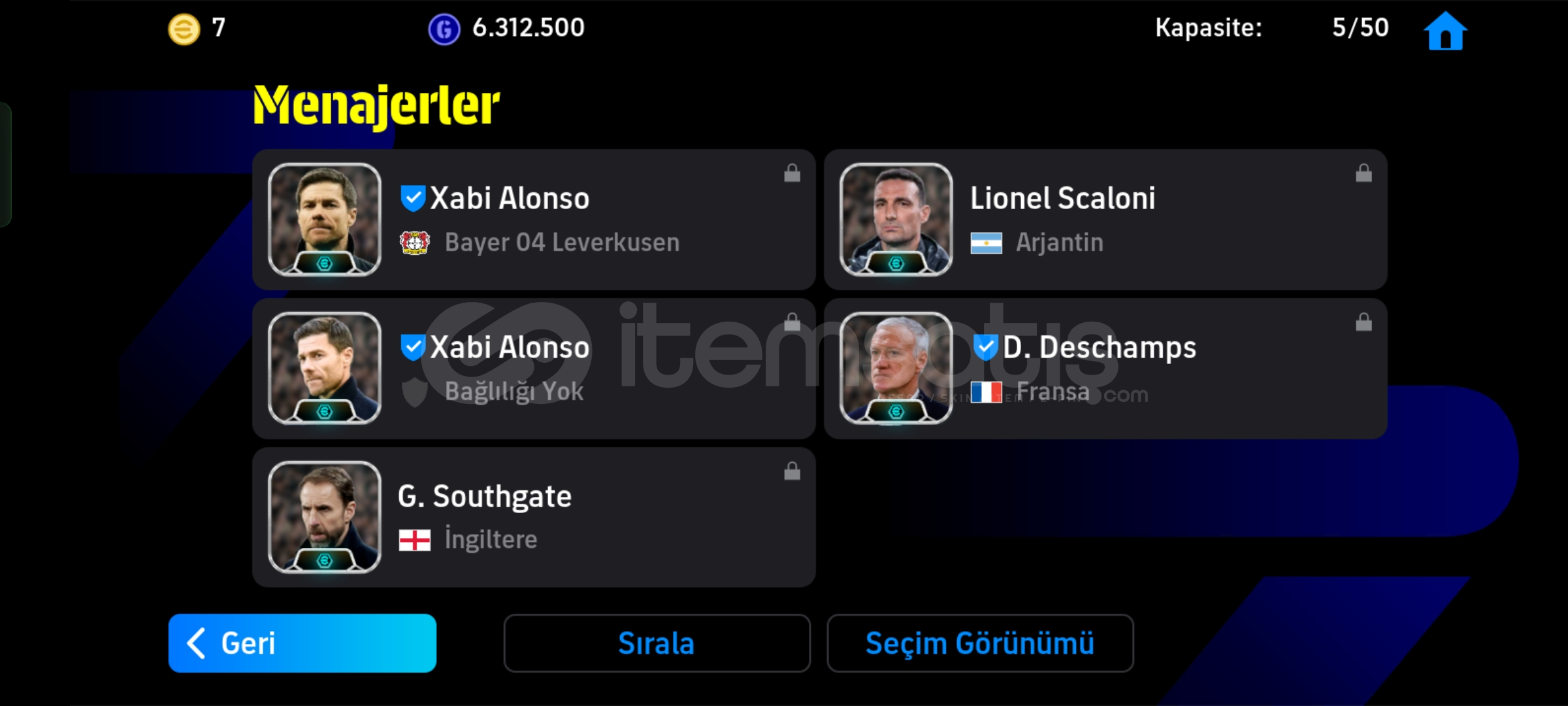The image size is (1568, 706).
Task: Switch to Seçim Görünümü view
Action: coord(980,643)
